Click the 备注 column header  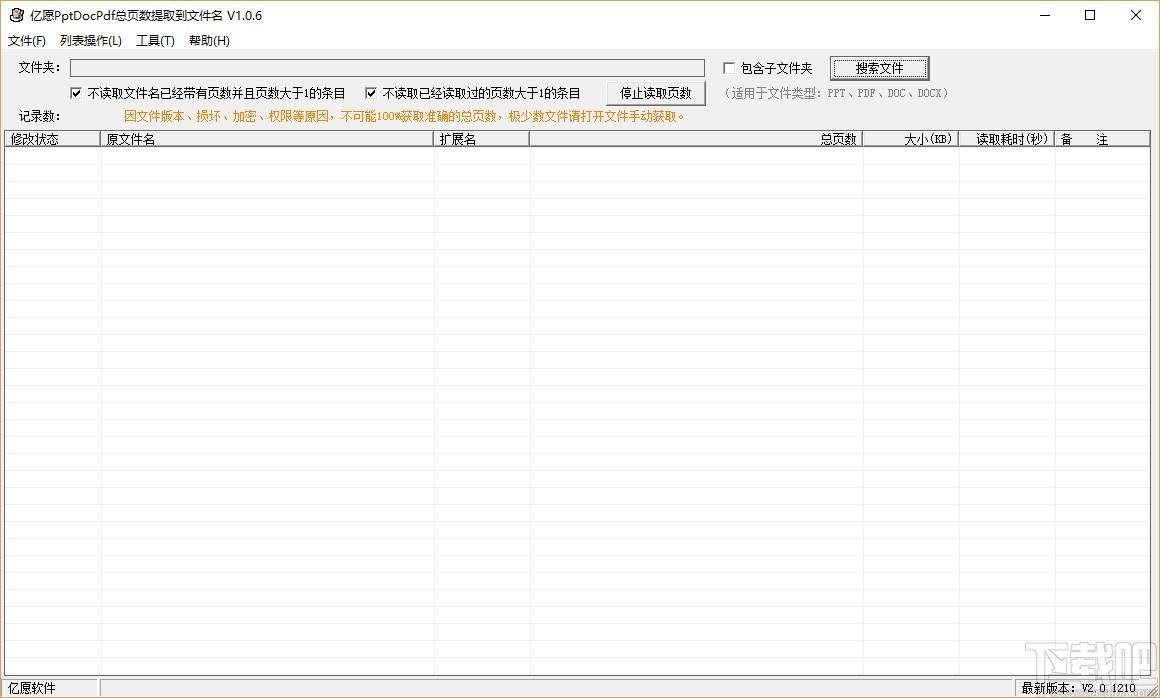pos(1100,139)
